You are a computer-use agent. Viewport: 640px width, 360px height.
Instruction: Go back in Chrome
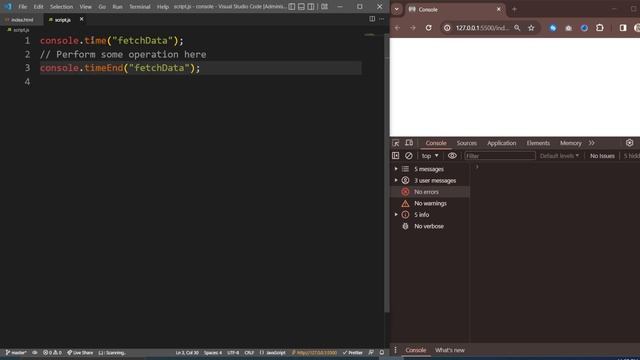[x=398, y=28]
